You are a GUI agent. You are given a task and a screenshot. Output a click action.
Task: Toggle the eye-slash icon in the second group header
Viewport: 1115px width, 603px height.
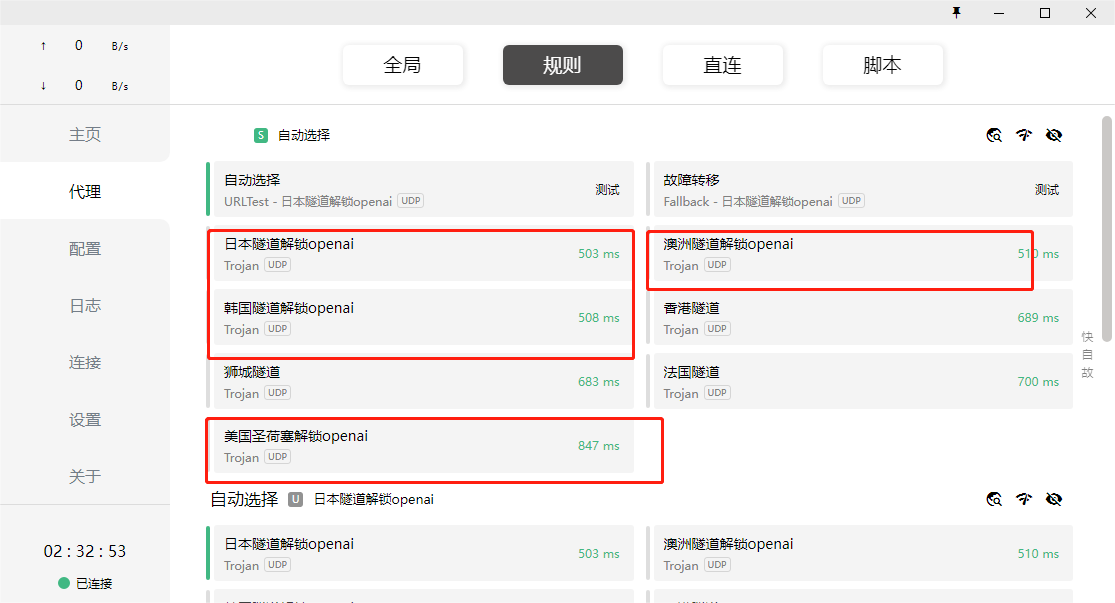[x=1053, y=499]
